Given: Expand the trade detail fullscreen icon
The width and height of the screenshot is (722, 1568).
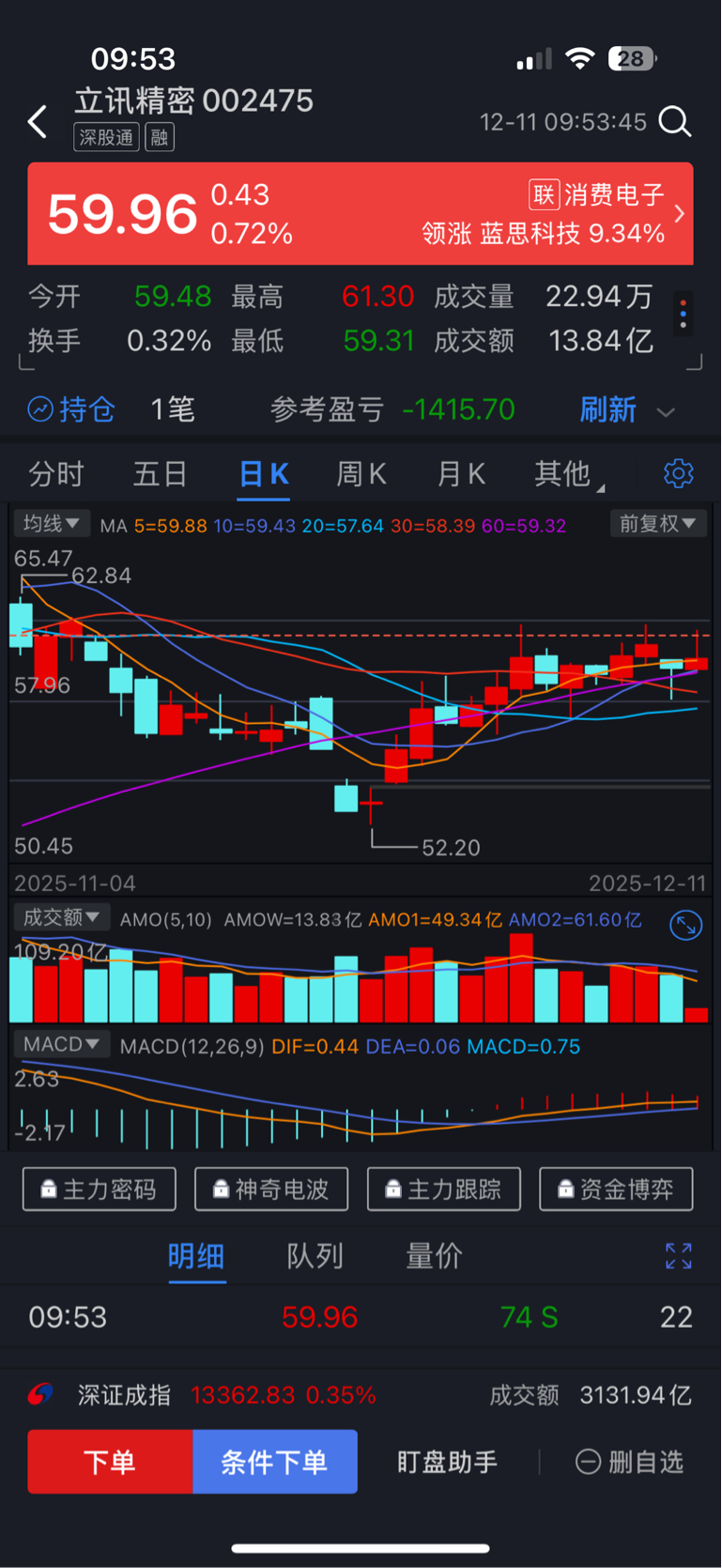Looking at the screenshot, I should click(x=678, y=1256).
